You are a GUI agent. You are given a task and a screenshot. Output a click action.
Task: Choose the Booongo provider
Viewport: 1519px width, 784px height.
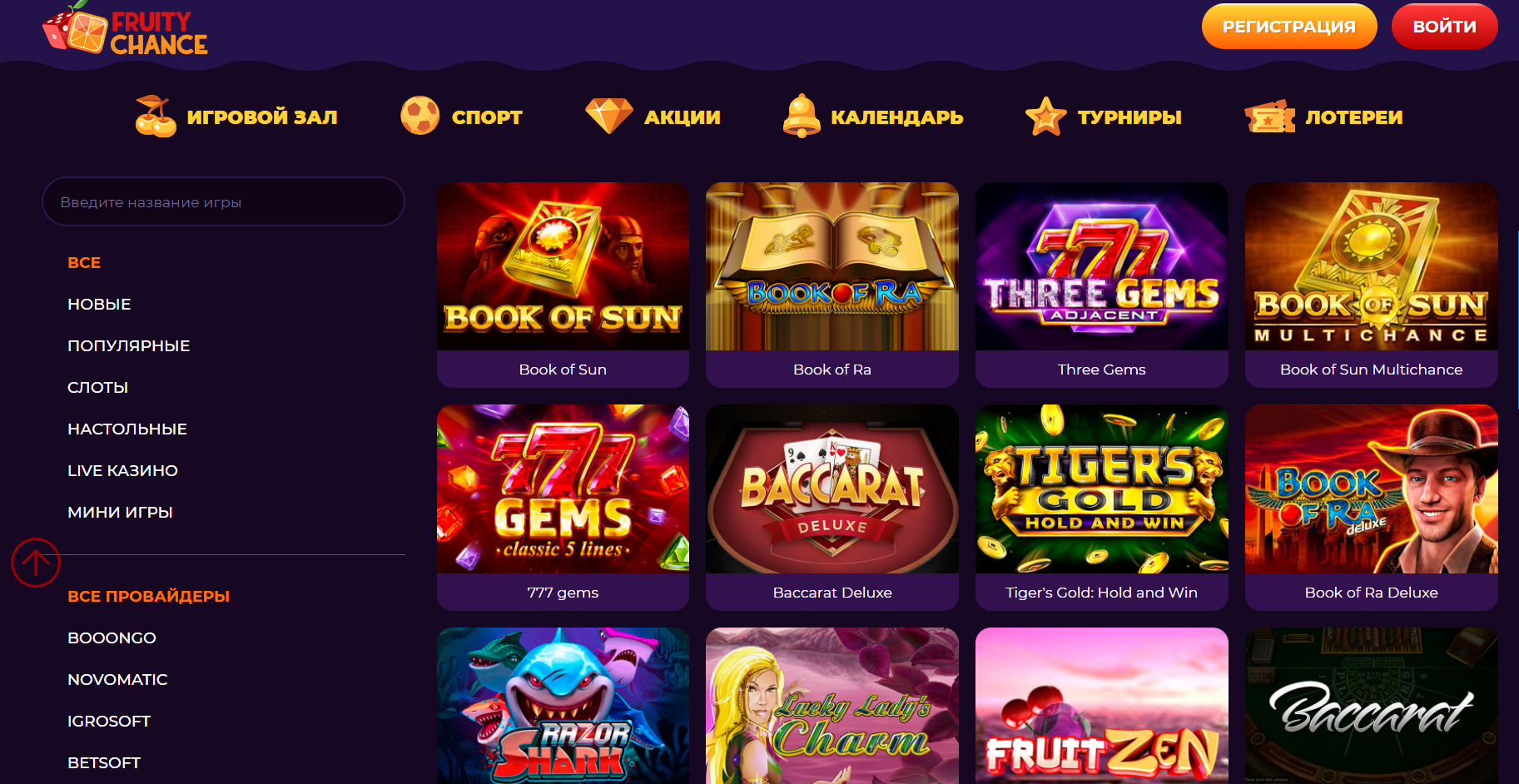112,638
